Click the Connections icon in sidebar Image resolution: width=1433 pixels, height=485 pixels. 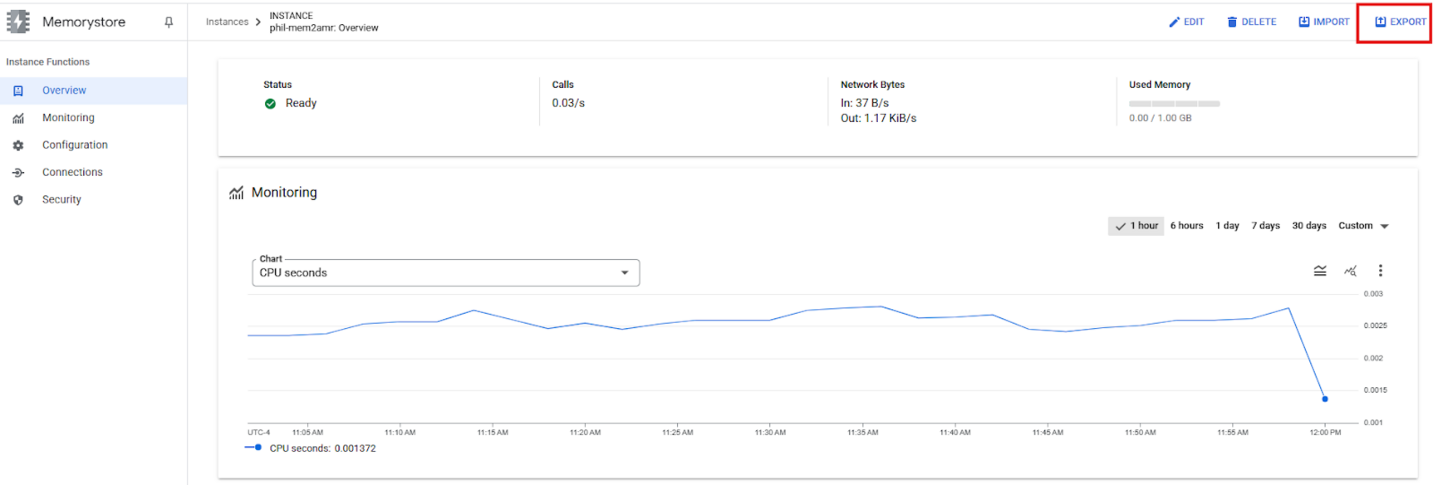(x=18, y=173)
